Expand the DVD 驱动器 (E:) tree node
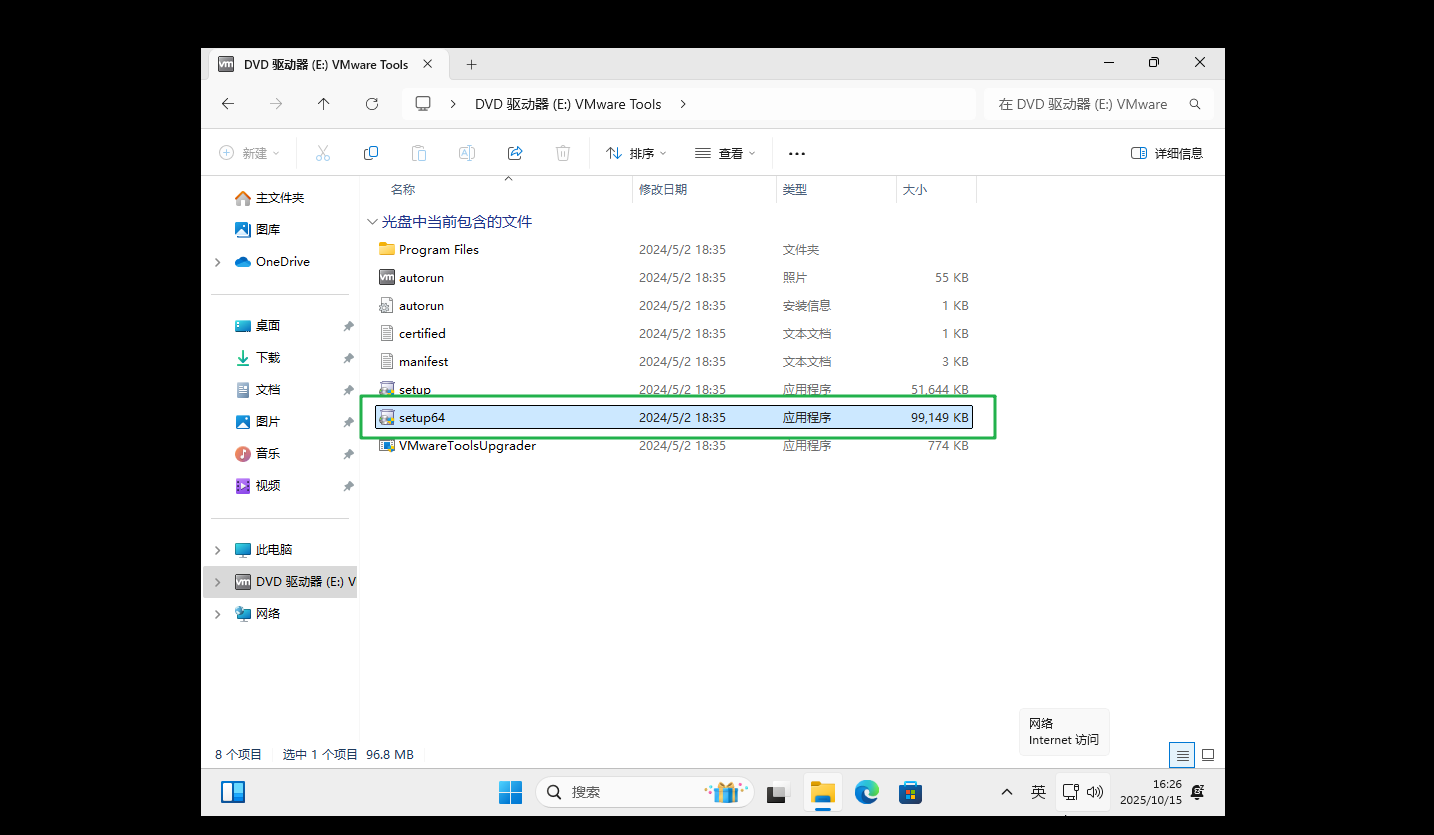The width and height of the screenshot is (1434, 835). (218, 582)
